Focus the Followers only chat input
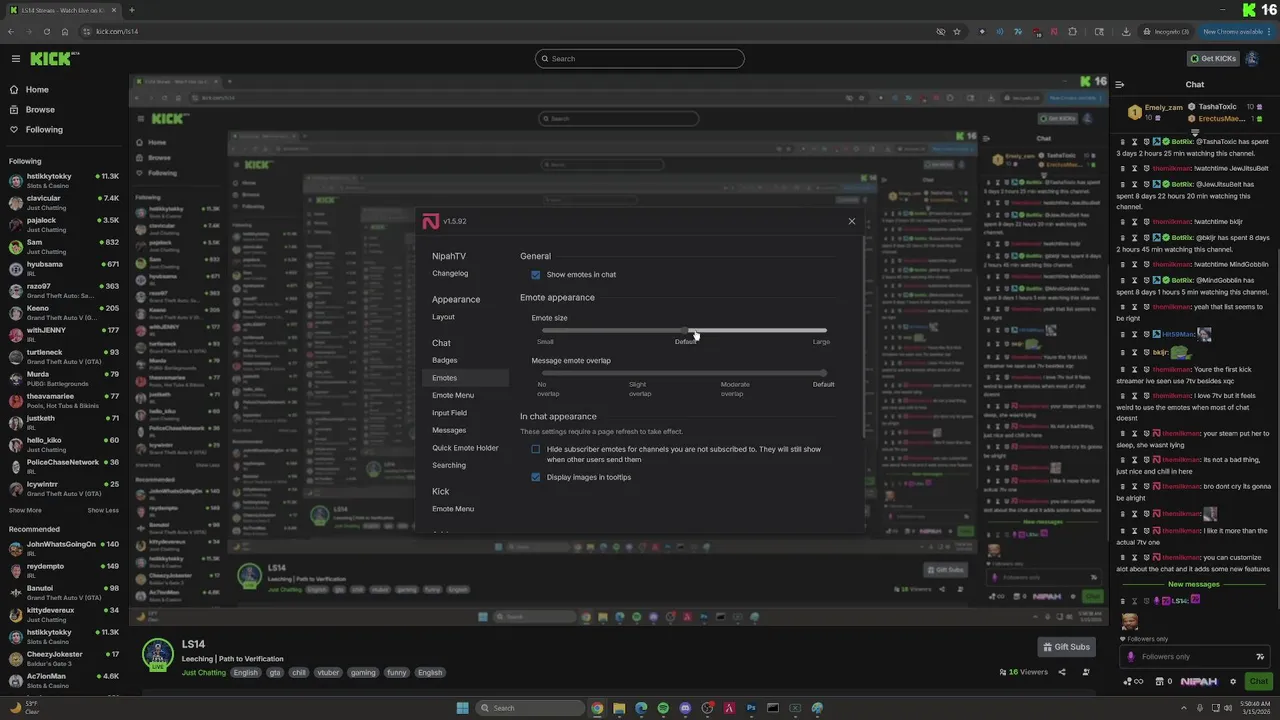Screen dimensions: 1280x720 coord(1196,657)
